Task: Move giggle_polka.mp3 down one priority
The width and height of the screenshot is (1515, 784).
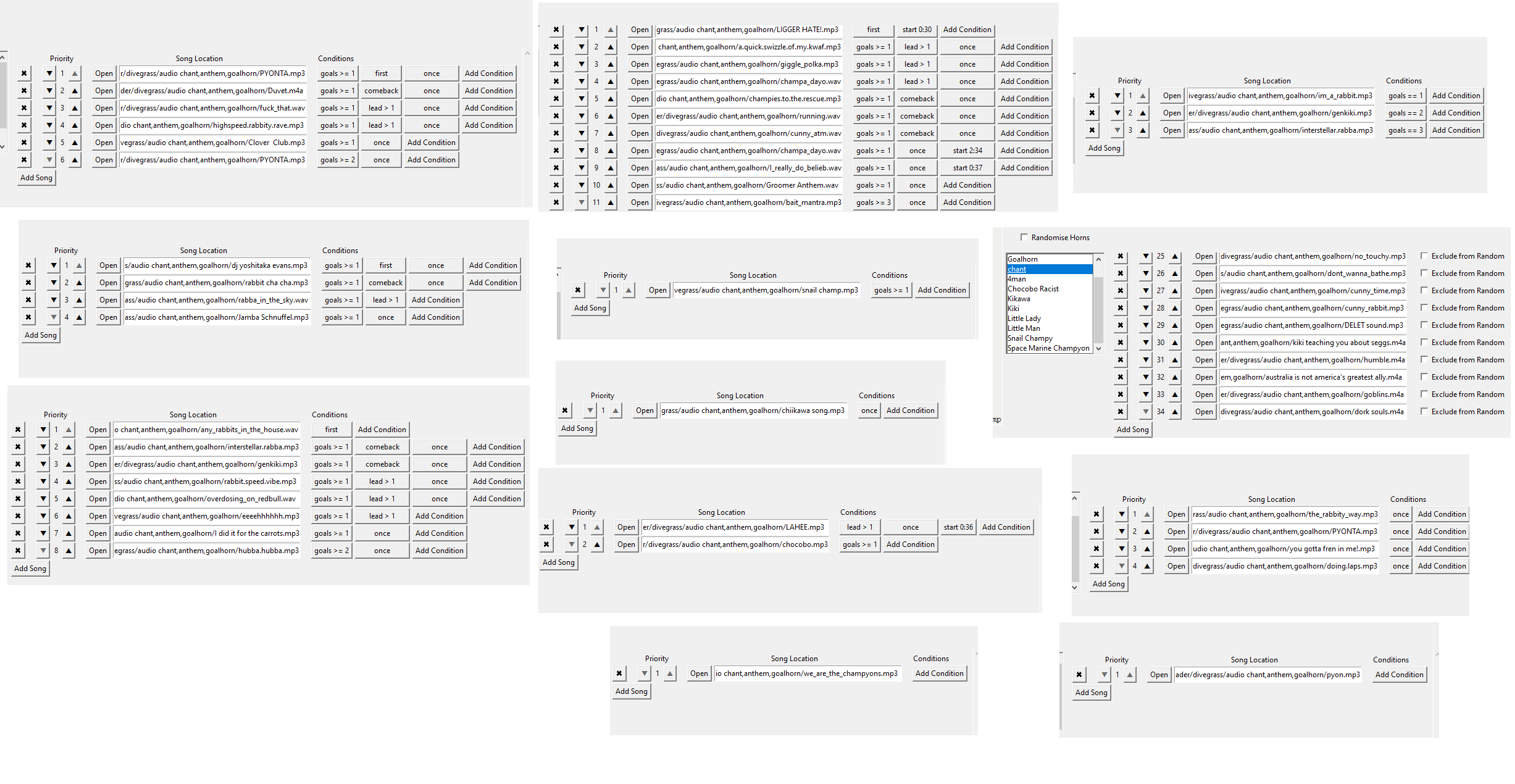Action: click(582, 64)
